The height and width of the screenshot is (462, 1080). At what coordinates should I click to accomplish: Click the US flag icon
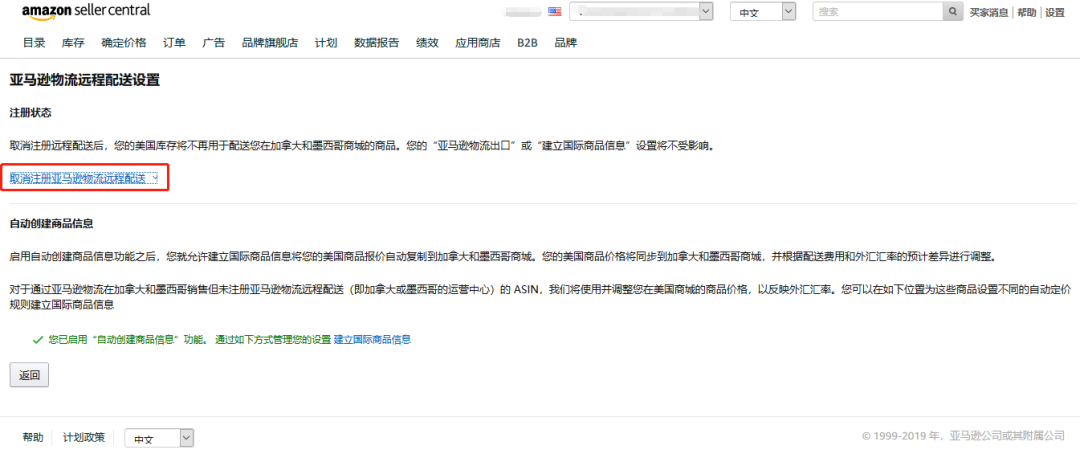pos(554,11)
